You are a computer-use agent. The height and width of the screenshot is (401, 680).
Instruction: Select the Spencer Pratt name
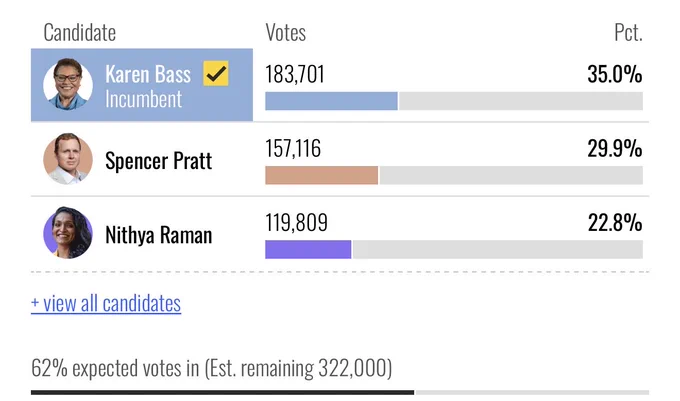pos(159,161)
